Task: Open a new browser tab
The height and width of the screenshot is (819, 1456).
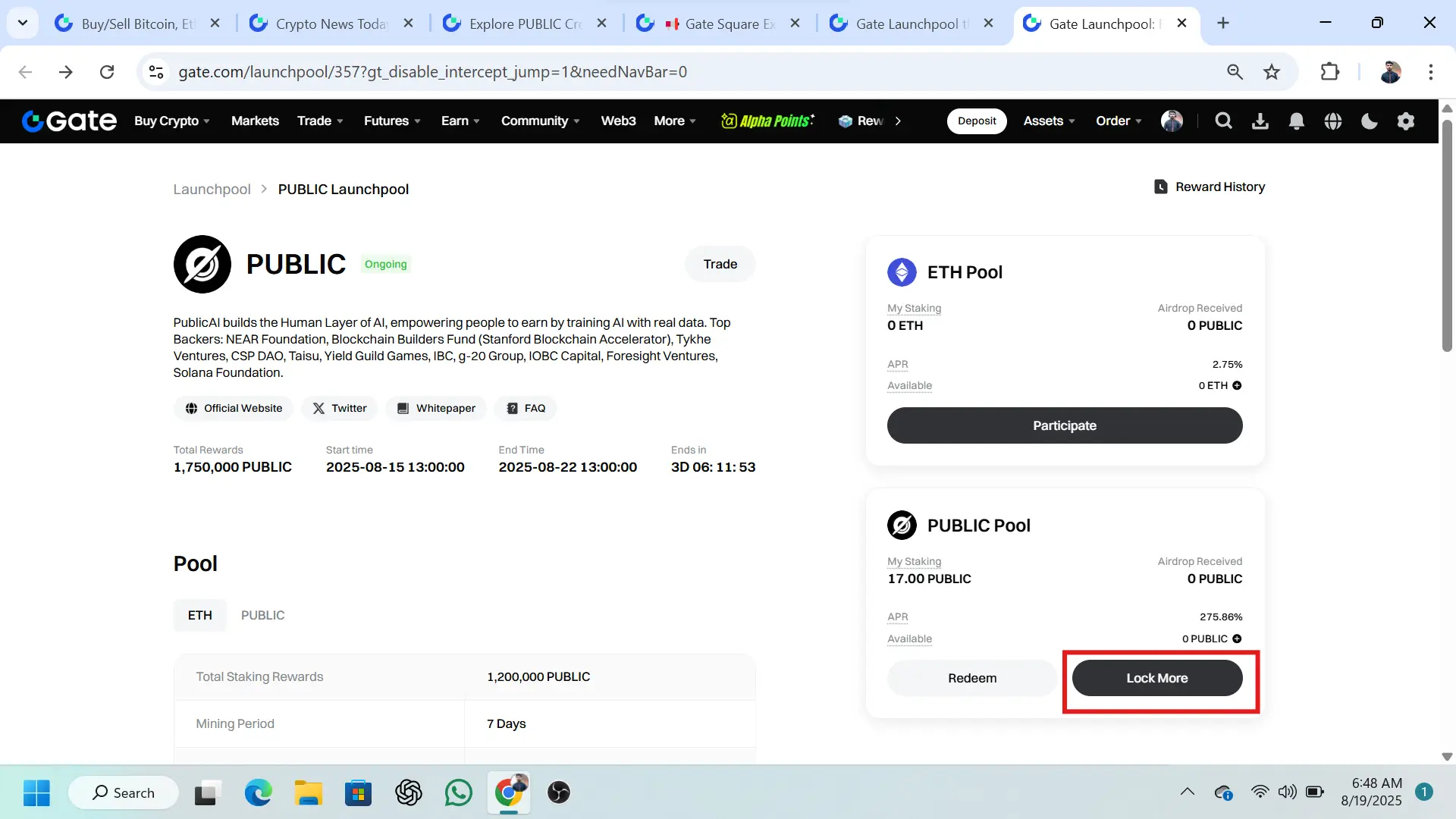Action: (1223, 23)
